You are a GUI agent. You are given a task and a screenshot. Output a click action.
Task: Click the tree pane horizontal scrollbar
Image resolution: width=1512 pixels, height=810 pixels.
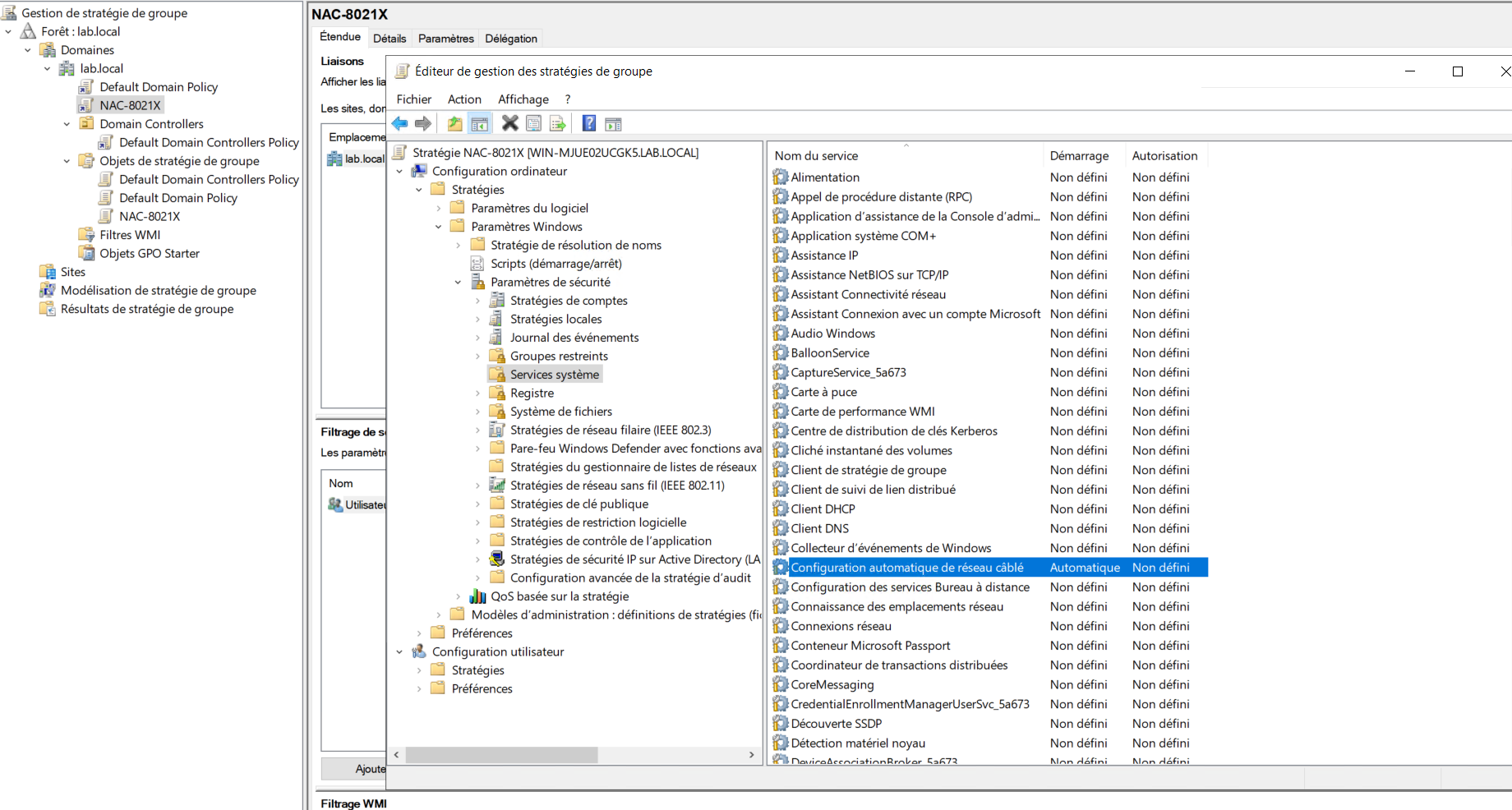point(501,755)
